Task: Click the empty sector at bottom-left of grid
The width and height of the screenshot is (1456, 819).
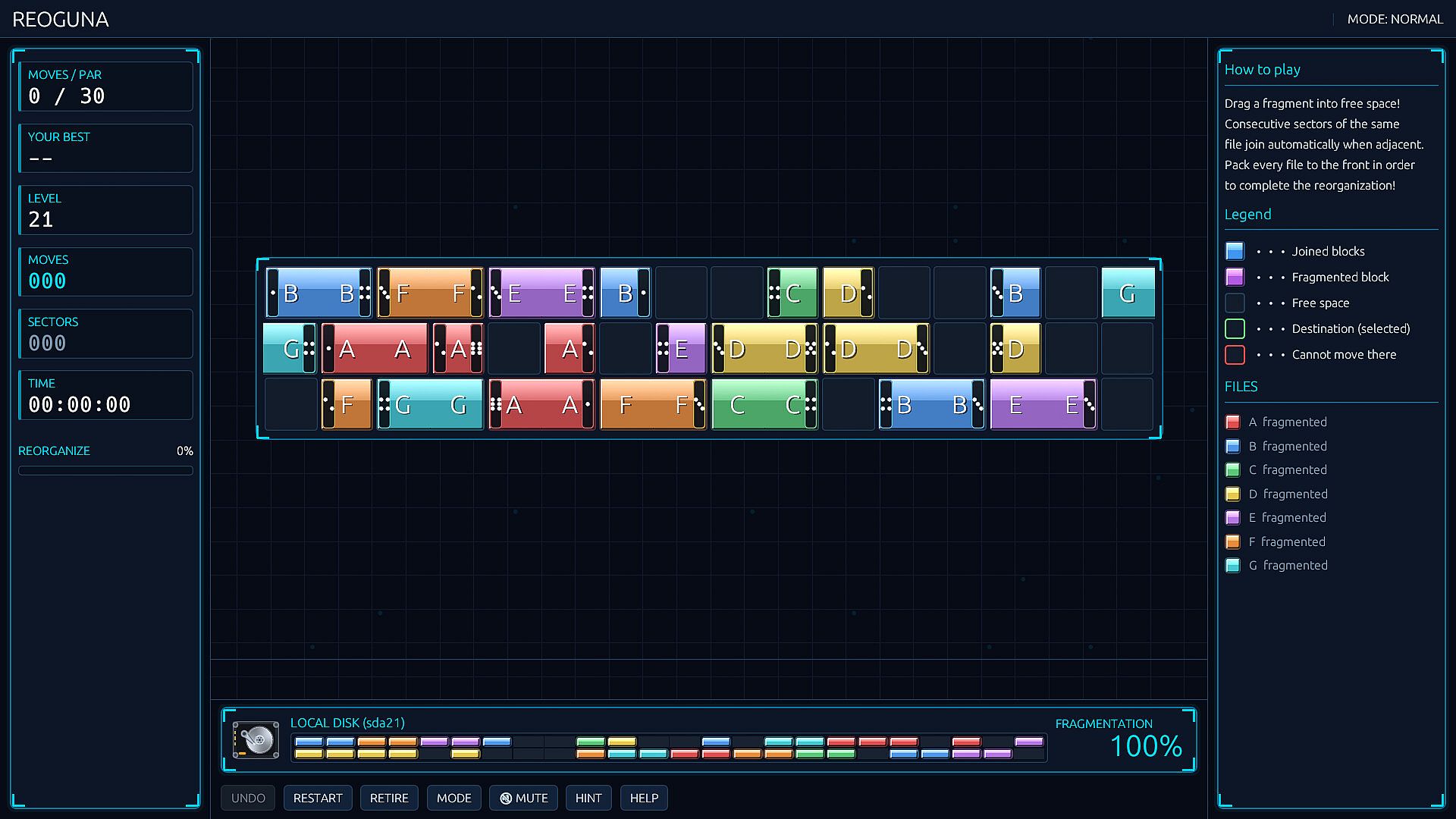Action: [291, 405]
